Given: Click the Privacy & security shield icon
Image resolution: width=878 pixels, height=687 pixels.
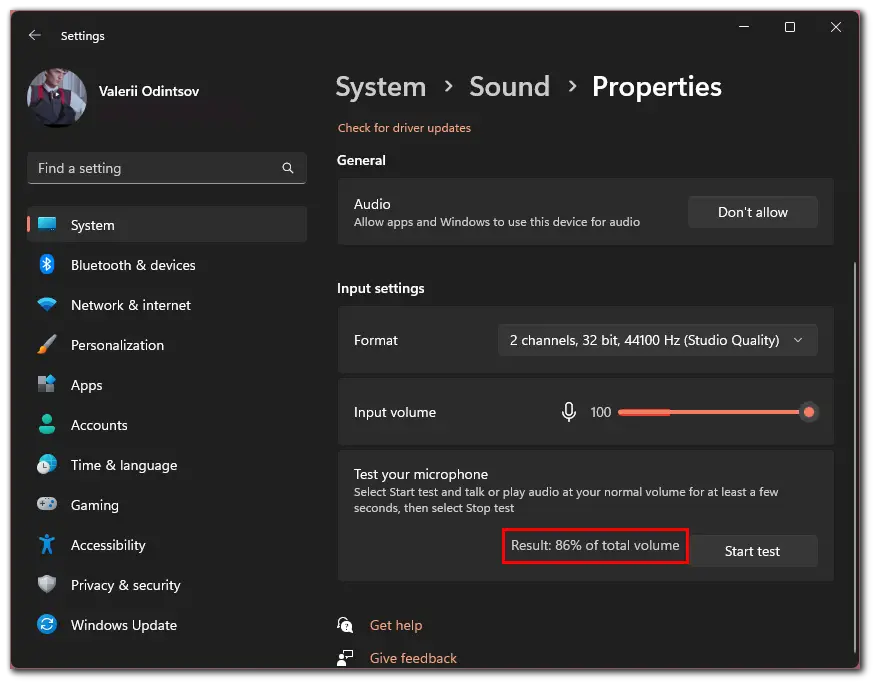Looking at the screenshot, I should coord(47,584).
